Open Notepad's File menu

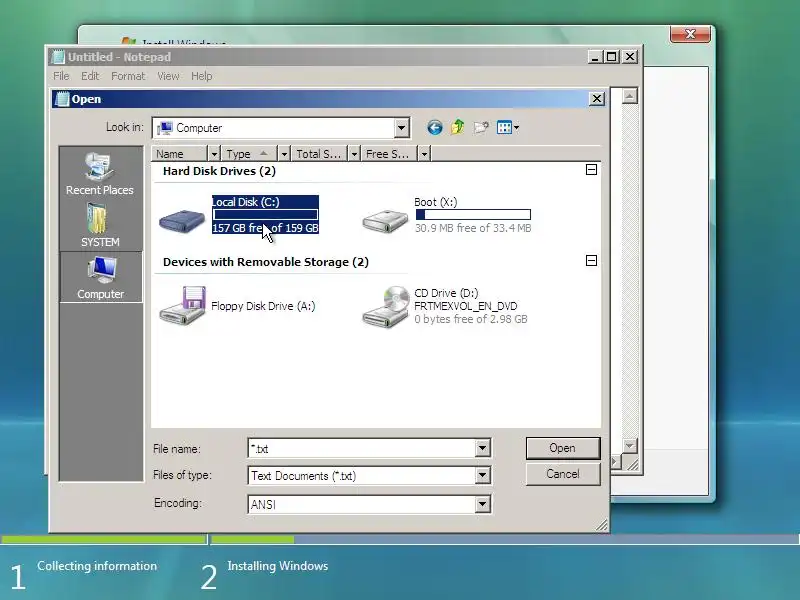click(x=61, y=76)
